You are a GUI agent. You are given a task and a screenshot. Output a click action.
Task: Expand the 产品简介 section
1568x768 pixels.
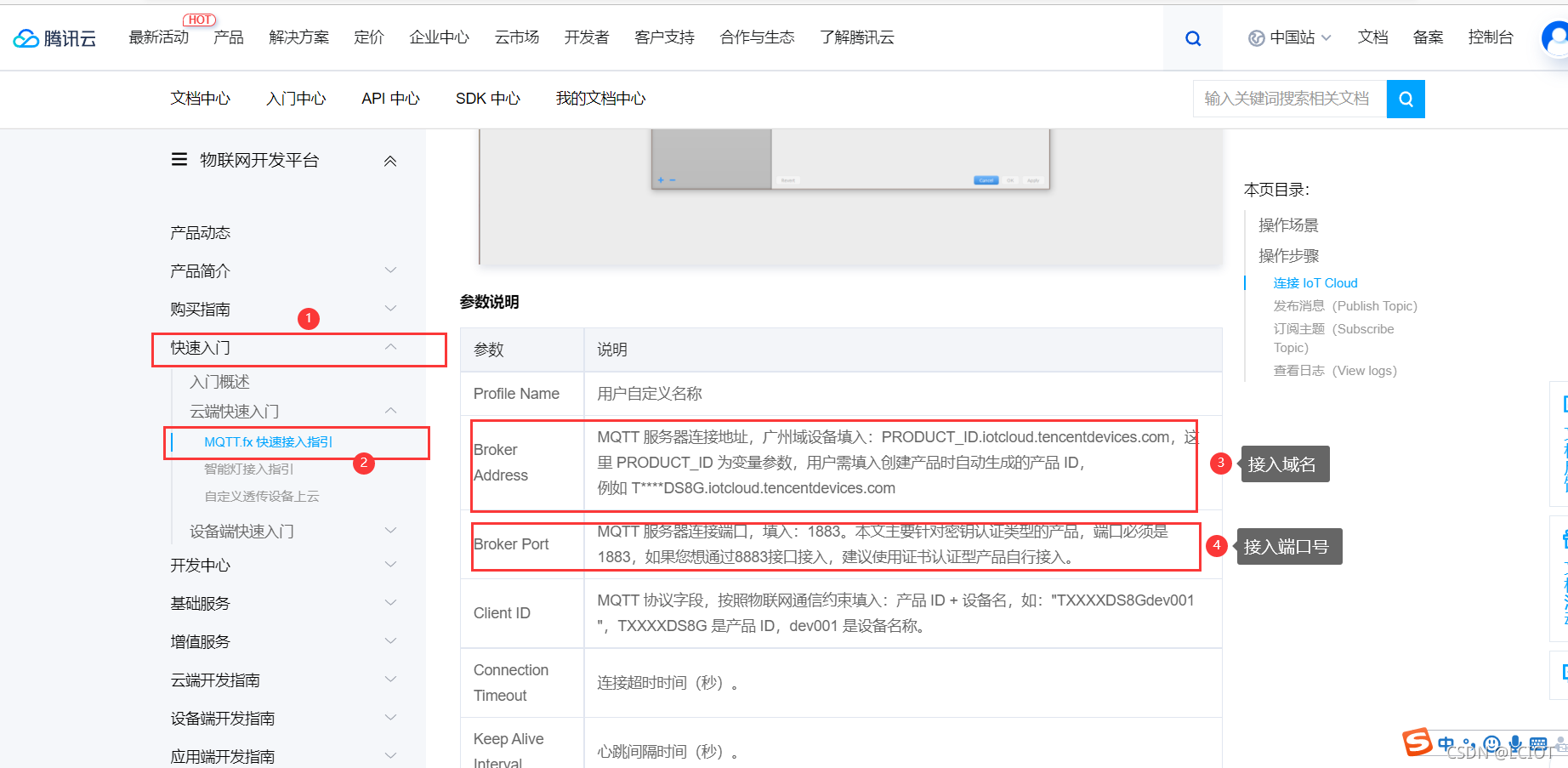(x=390, y=270)
